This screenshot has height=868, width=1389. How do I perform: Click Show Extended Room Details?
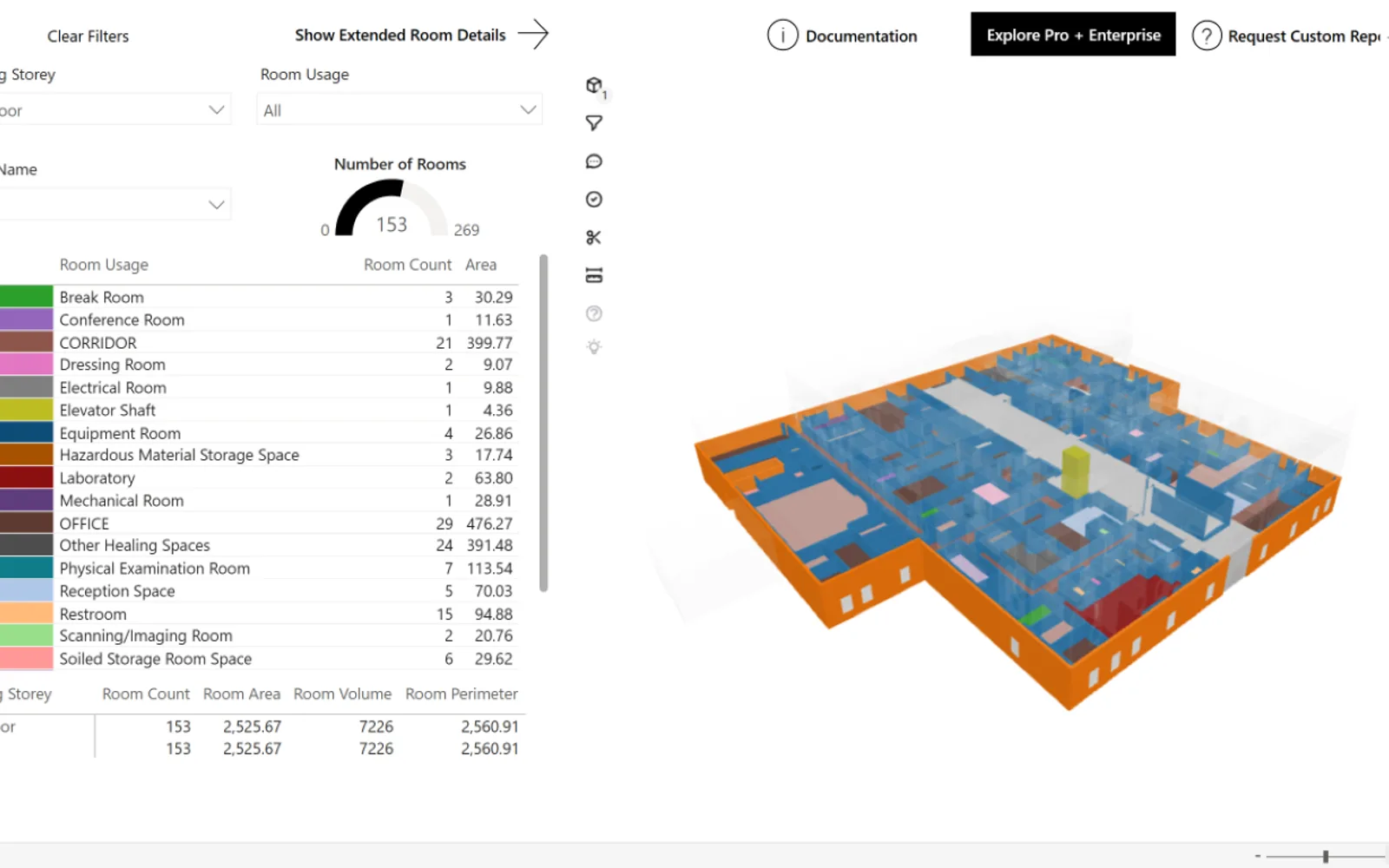[400, 36]
